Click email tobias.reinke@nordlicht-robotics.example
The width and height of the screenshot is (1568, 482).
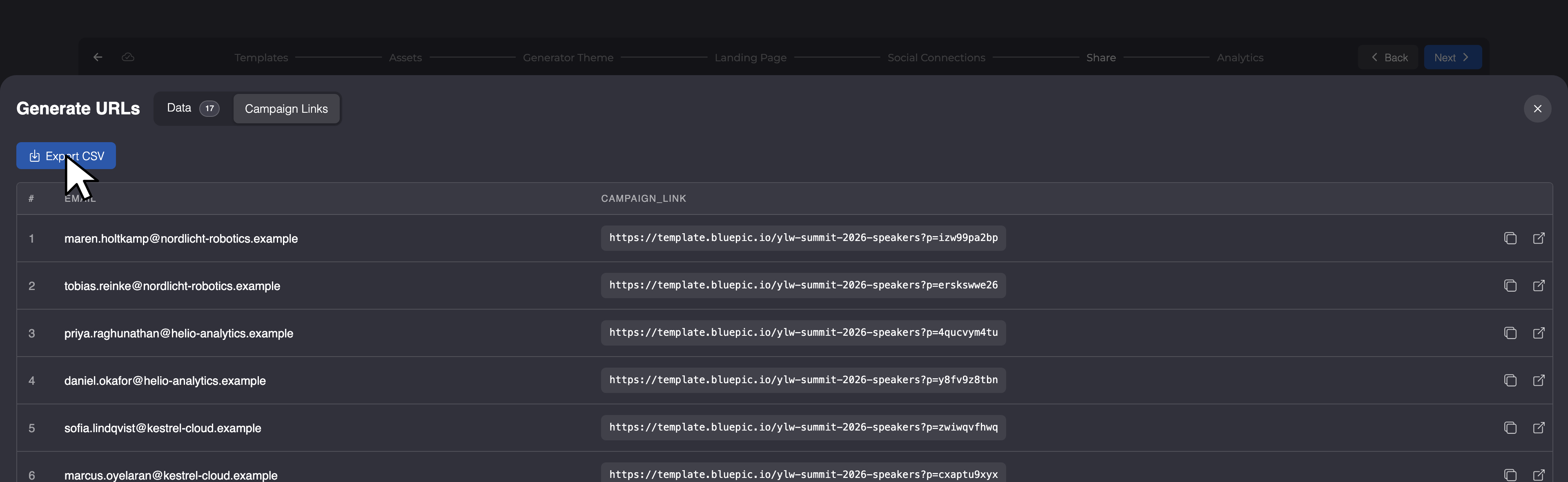tap(172, 286)
